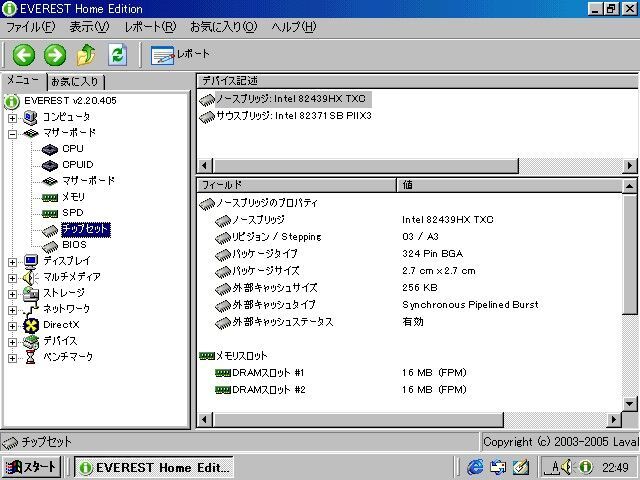Launch Internet Explorer from quick launch
Screen dimensions: 640x480
[x=475, y=467]
